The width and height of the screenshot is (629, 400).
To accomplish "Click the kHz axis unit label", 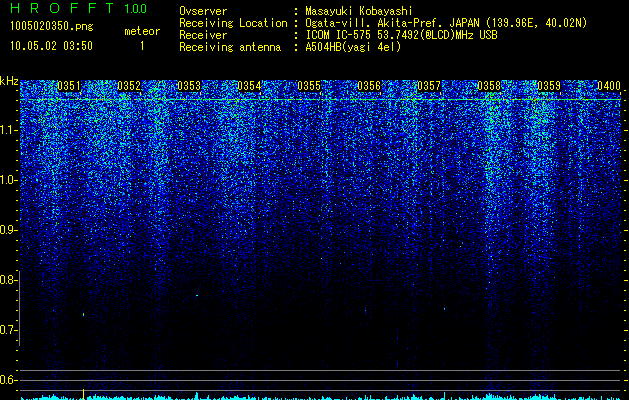I will pyautogui.click(x=9, y=81).
